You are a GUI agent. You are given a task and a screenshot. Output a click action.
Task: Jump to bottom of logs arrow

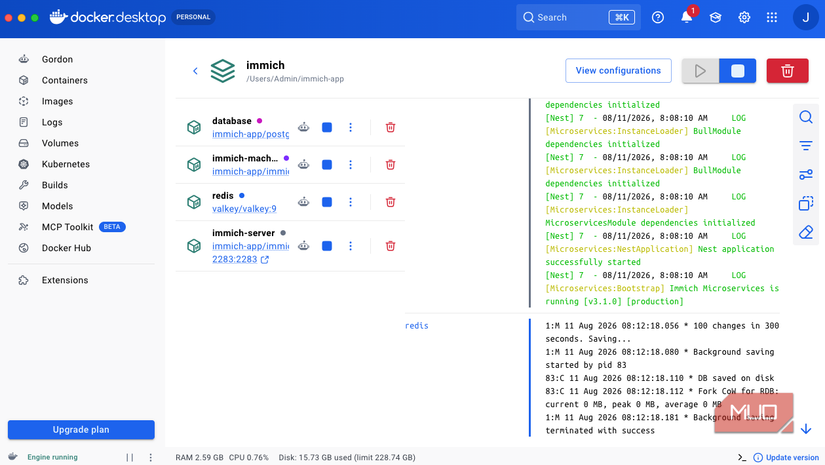(806, 429)
